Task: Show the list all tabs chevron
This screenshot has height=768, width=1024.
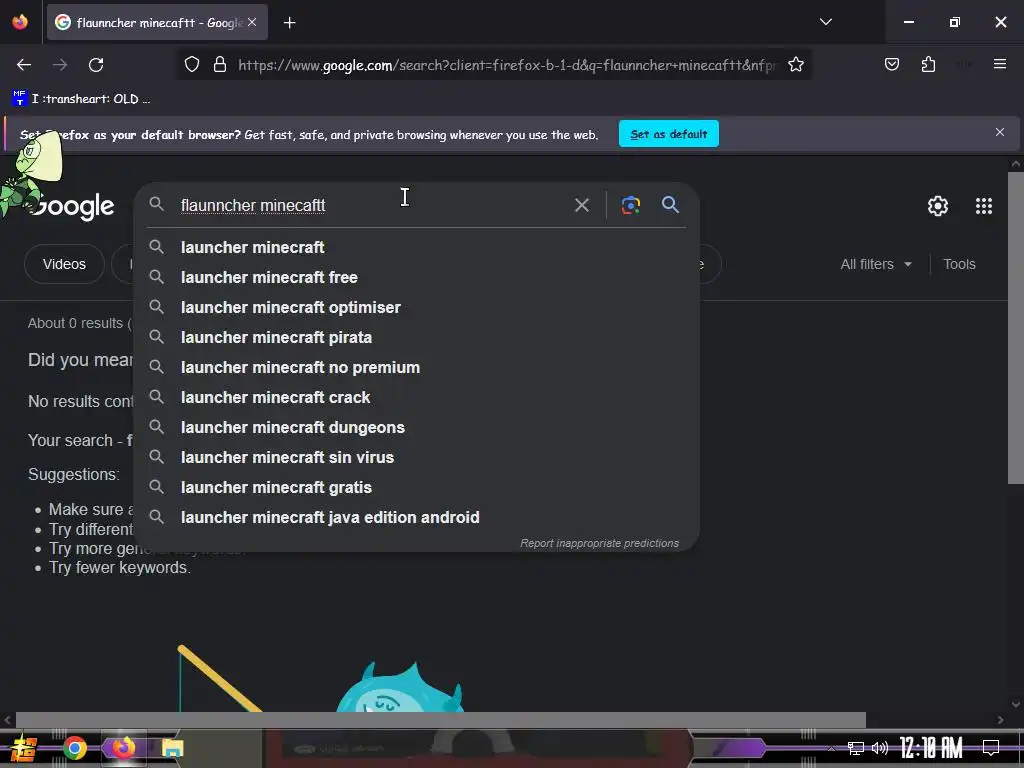Action: 825,22
